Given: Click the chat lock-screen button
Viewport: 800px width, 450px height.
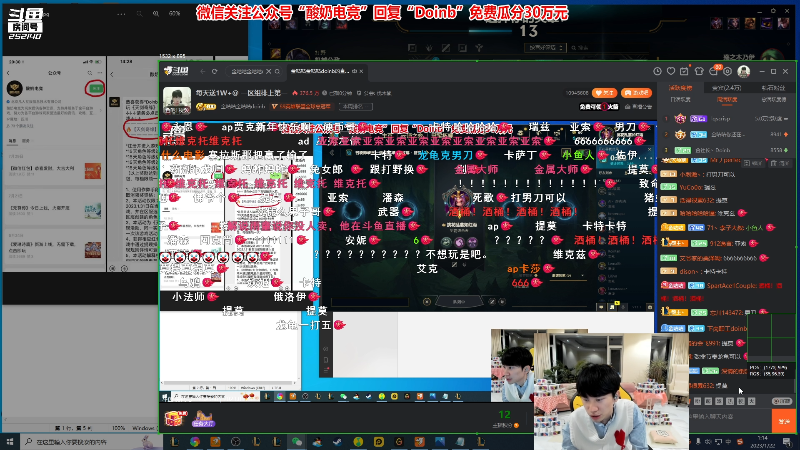Looking at the screenshot, I should pos(754,163).
